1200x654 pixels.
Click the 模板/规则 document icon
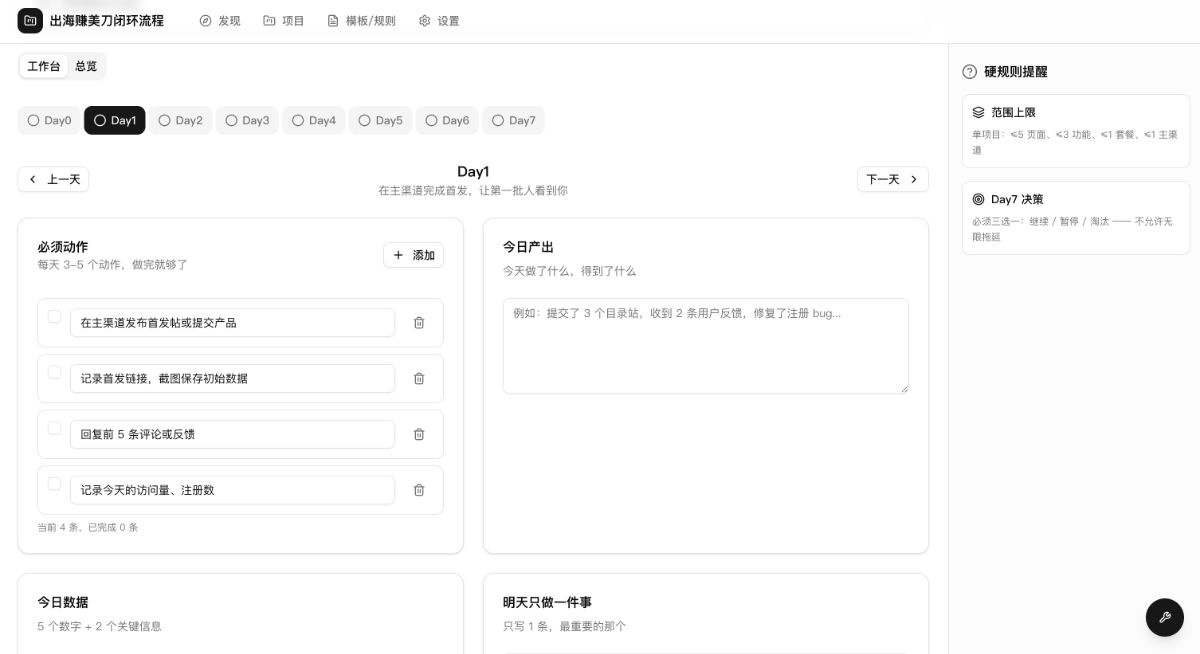tap(331, 20)
